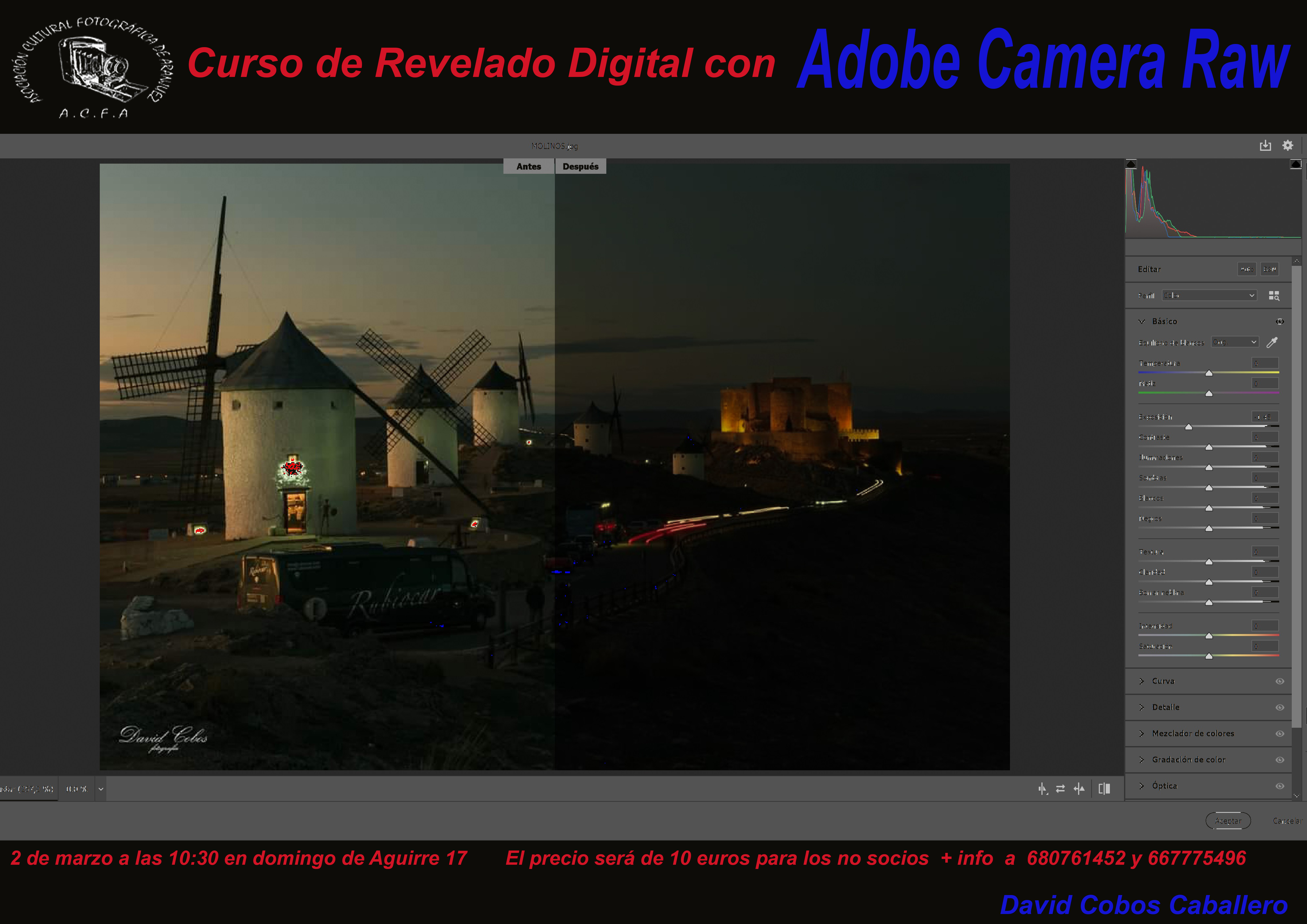Click the save image download icon
The image size is (1307, 924).
[1265, 146]
